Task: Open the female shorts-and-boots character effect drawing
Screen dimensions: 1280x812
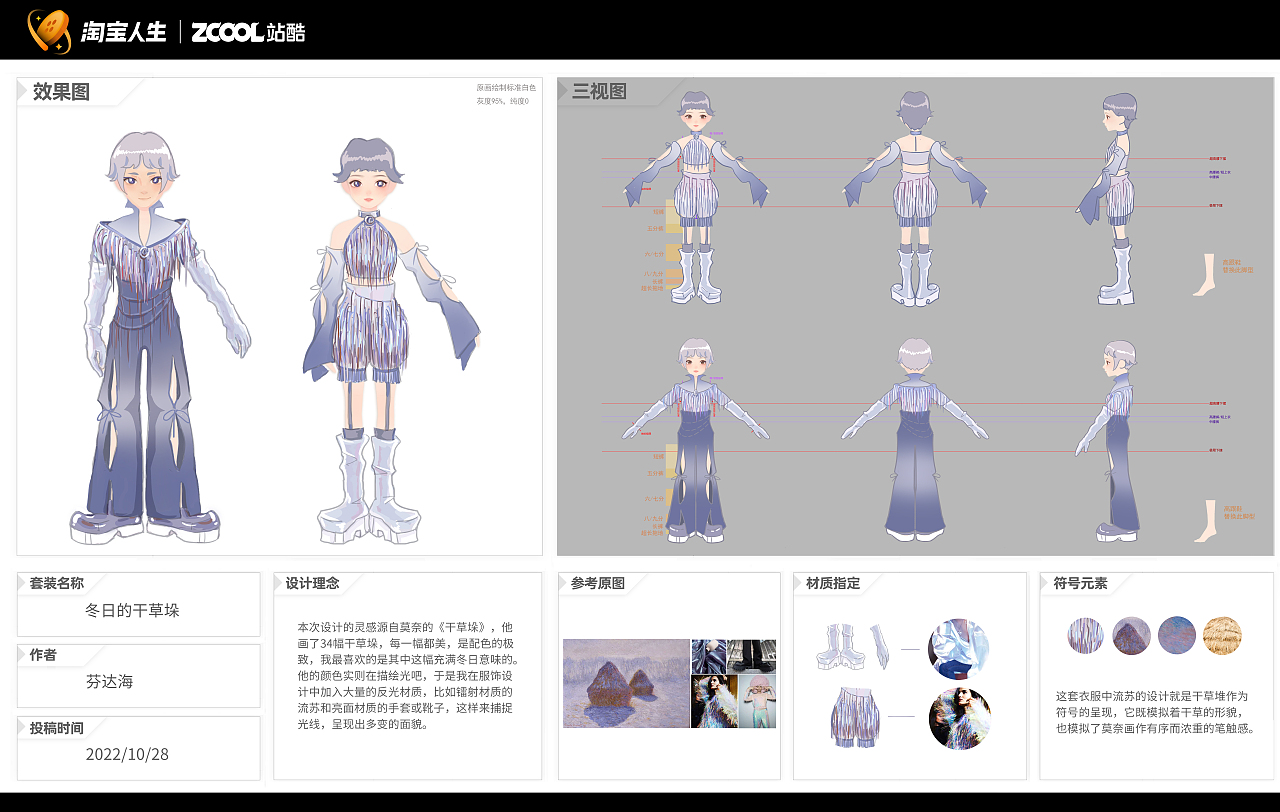Action: (390, 340)
